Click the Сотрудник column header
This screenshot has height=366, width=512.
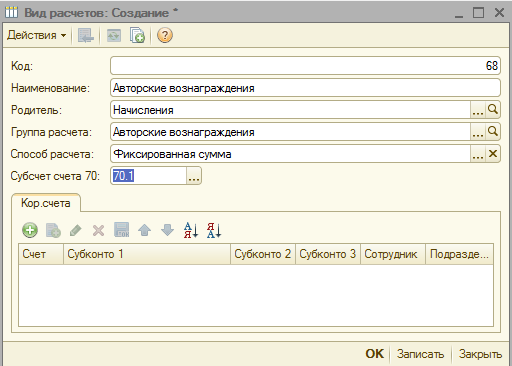tap(393, 254)
